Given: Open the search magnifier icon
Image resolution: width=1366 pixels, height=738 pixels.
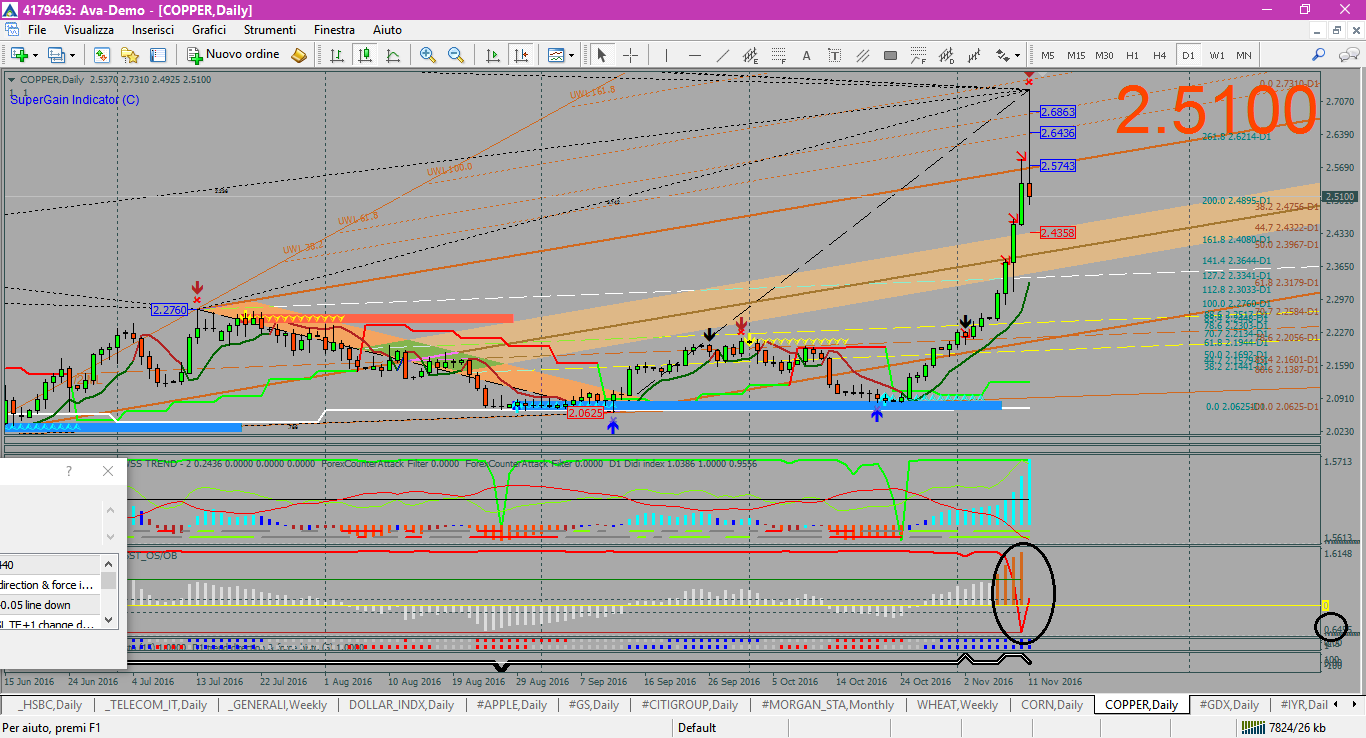Looking at the screenshot, I should point(1318,55).
